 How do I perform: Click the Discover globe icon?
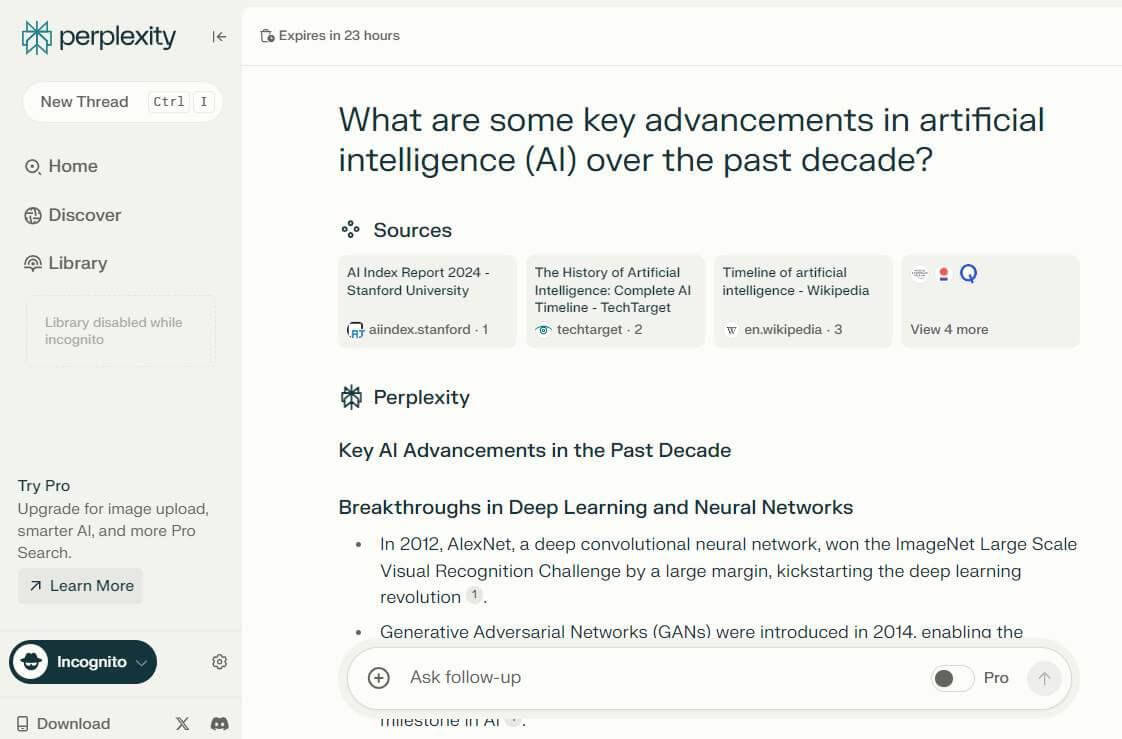33,215
